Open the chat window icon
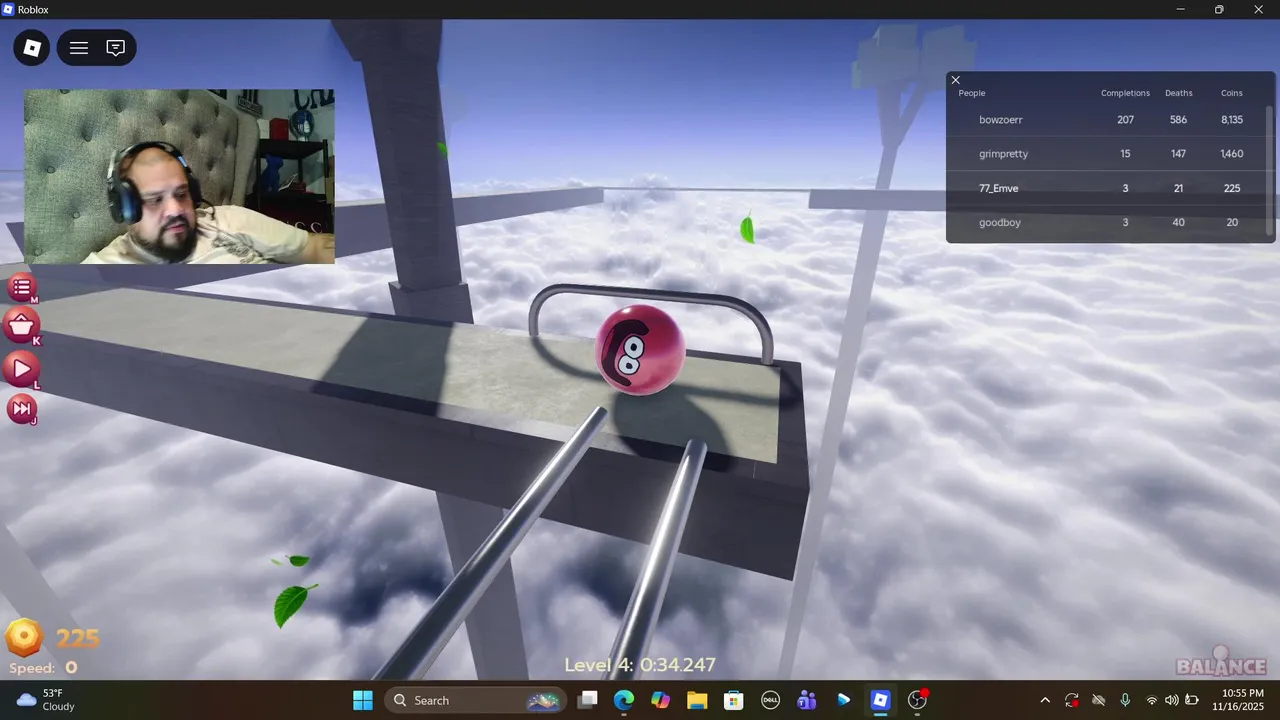Viewport: 1280px width, 720px height. tap(115, 48)
